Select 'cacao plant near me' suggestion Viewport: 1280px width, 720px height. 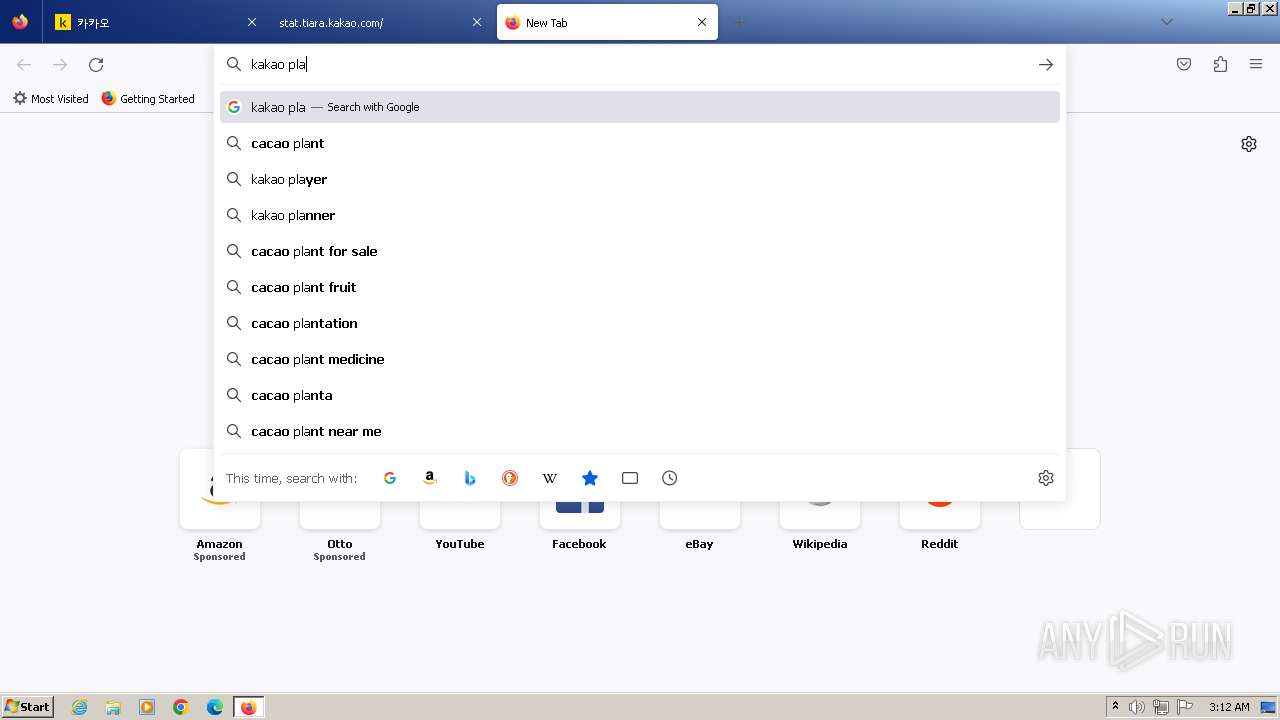pyautogui.click(x=640, y=431)
